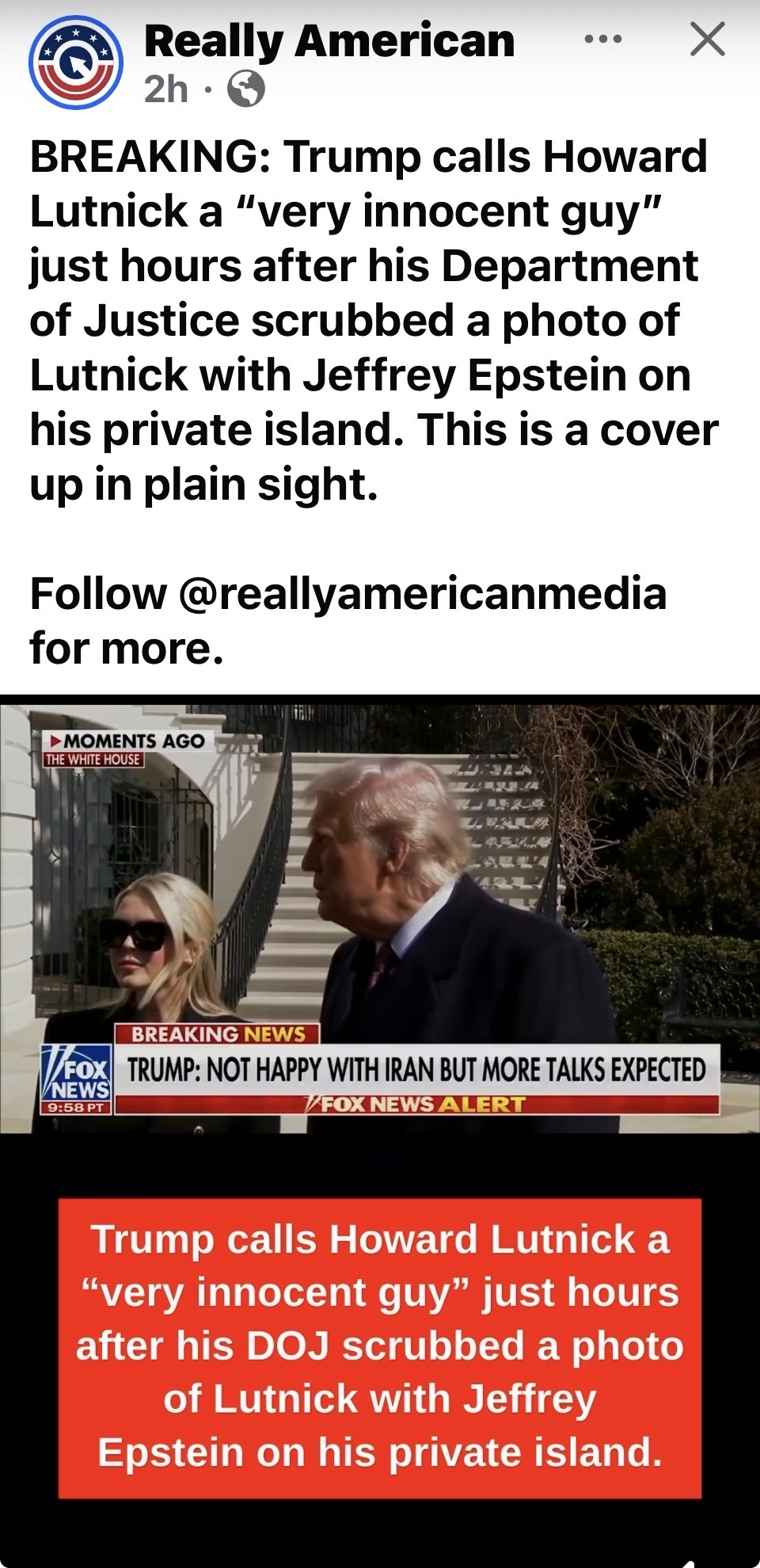Open the Really American profile picture
Screen dimensions: 760x1568
(x=76, y=63)
